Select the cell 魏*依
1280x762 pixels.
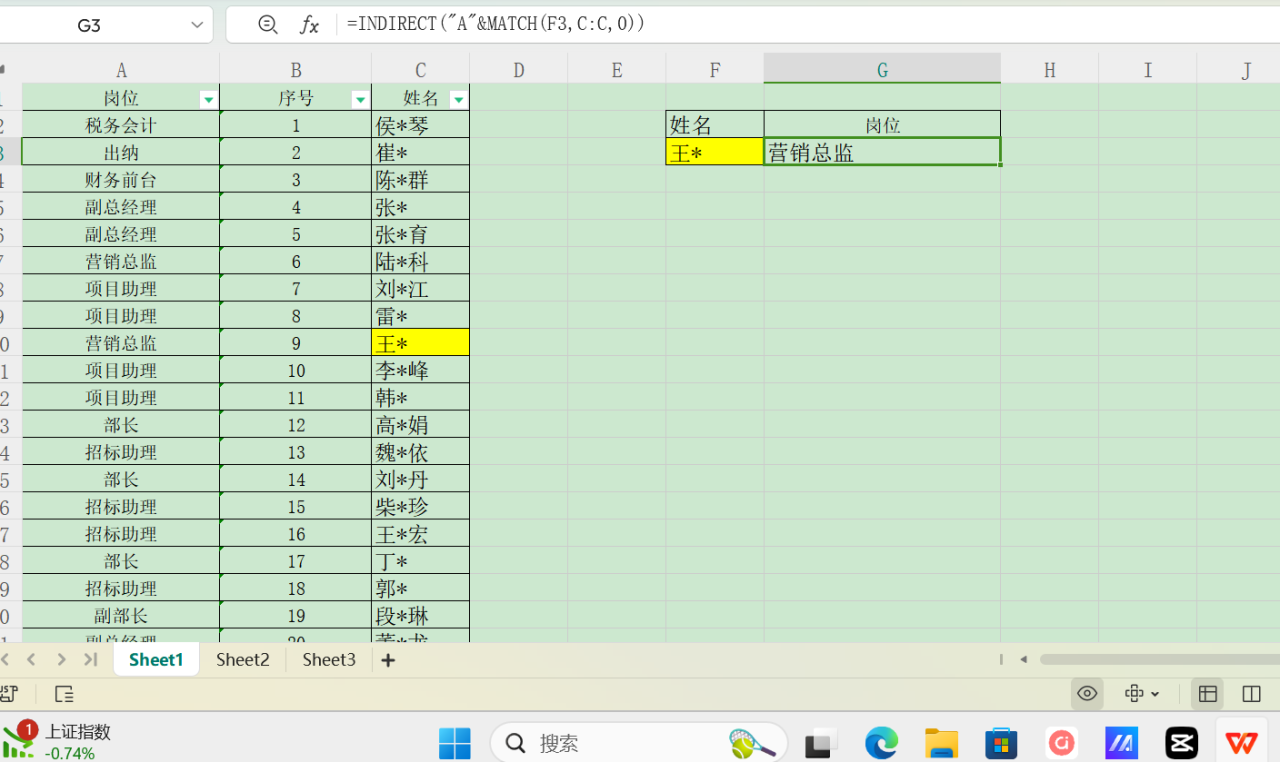[420, 453]
